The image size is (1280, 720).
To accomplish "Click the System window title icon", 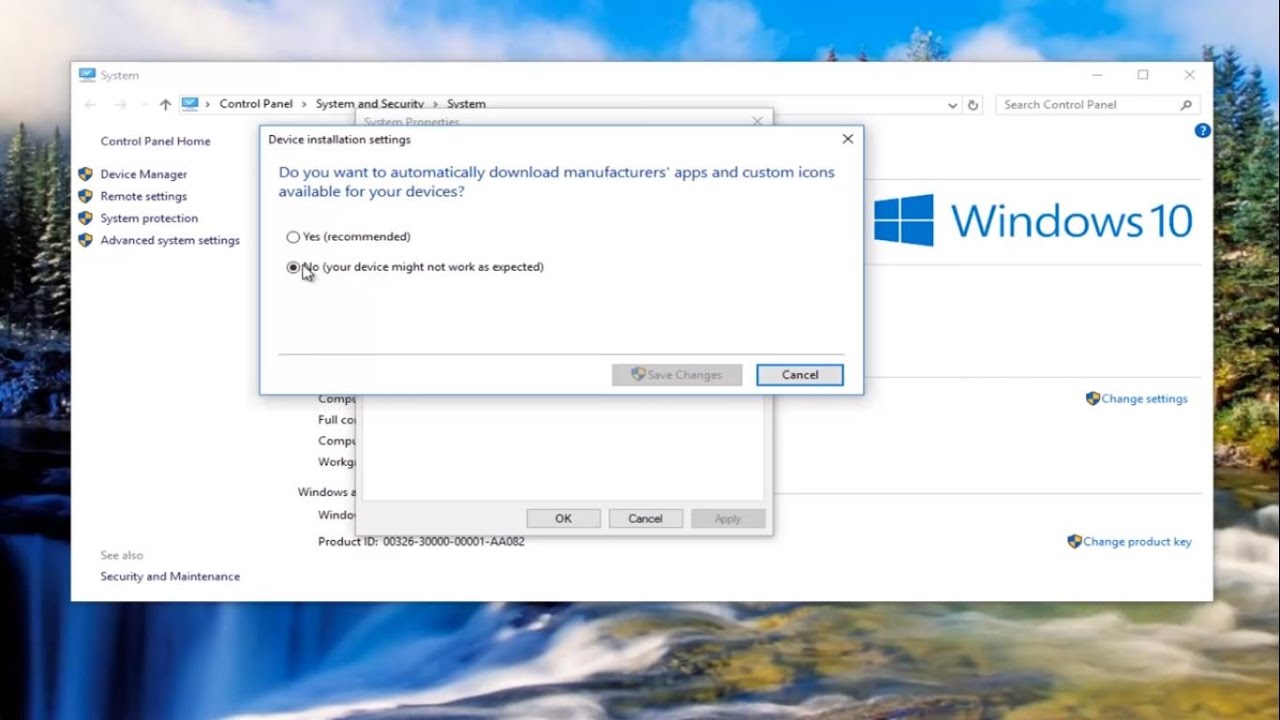I will (87, 75).
